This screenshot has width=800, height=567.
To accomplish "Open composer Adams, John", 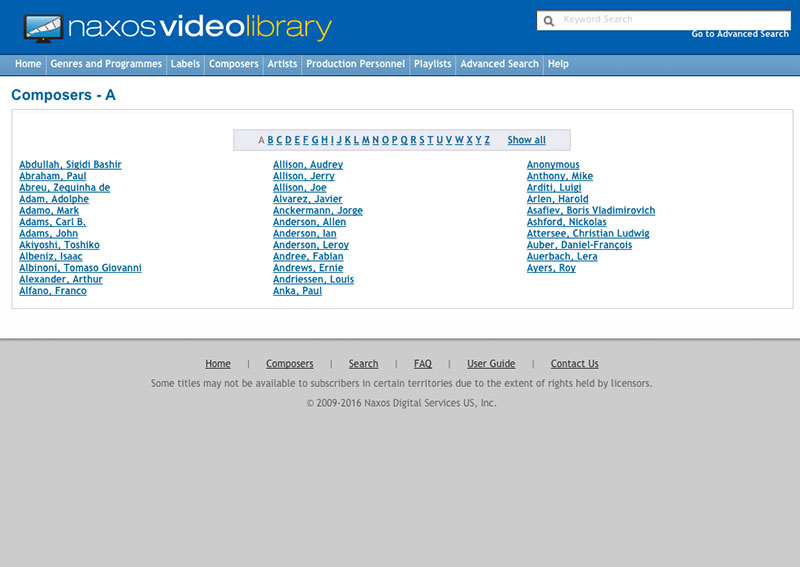I will coord(48,234).
